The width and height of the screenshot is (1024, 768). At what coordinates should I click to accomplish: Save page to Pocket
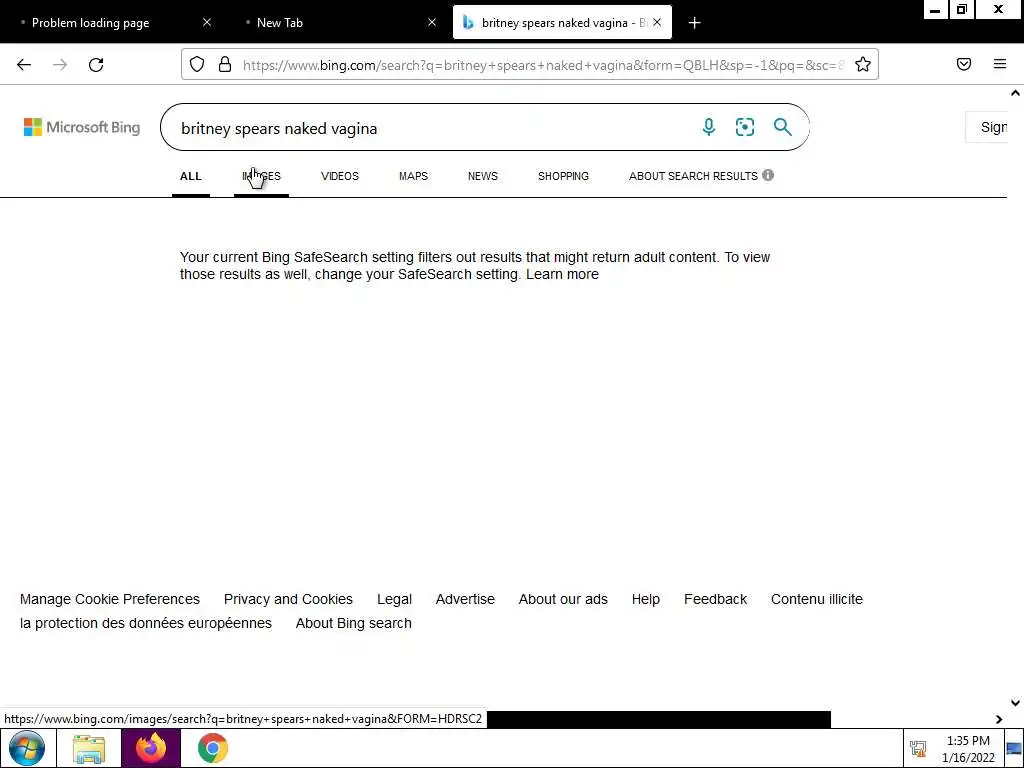pyautogui.click(x=964, y=64)
